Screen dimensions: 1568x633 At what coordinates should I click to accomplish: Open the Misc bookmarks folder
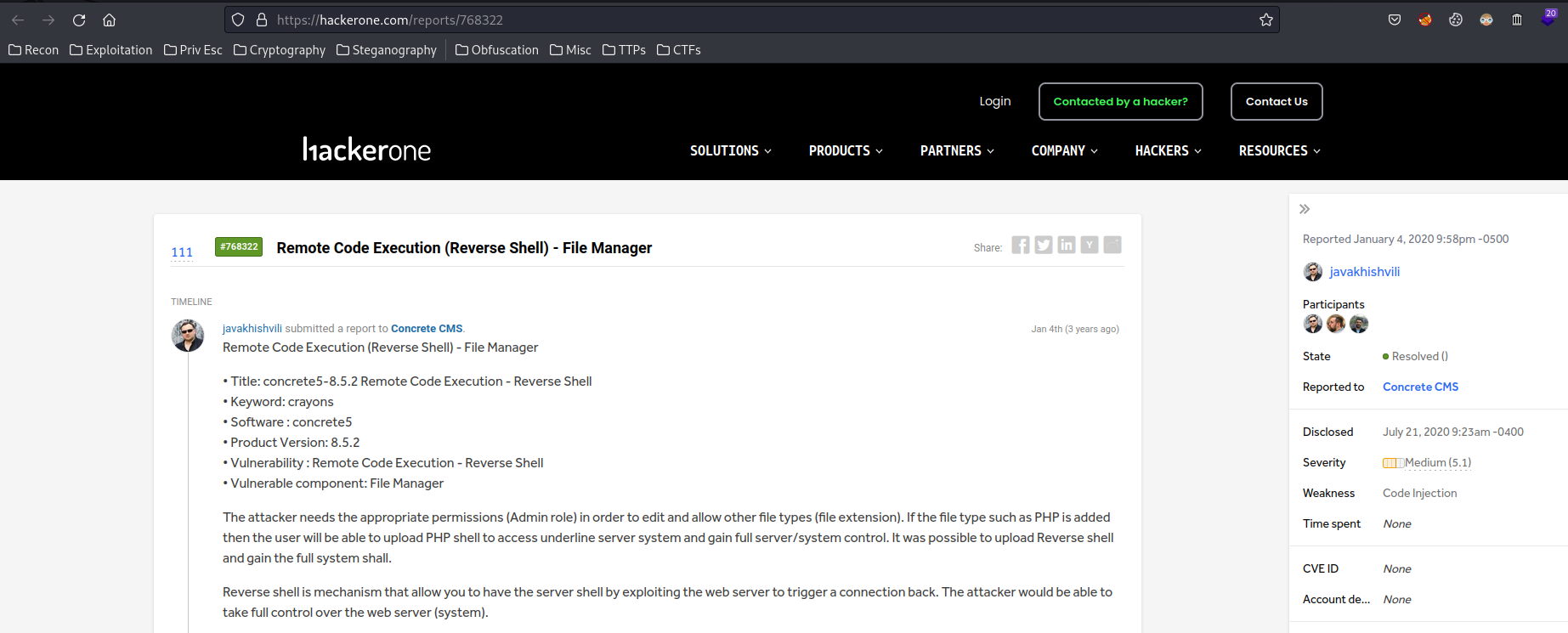pyautogui.click(x=570, y=50)
